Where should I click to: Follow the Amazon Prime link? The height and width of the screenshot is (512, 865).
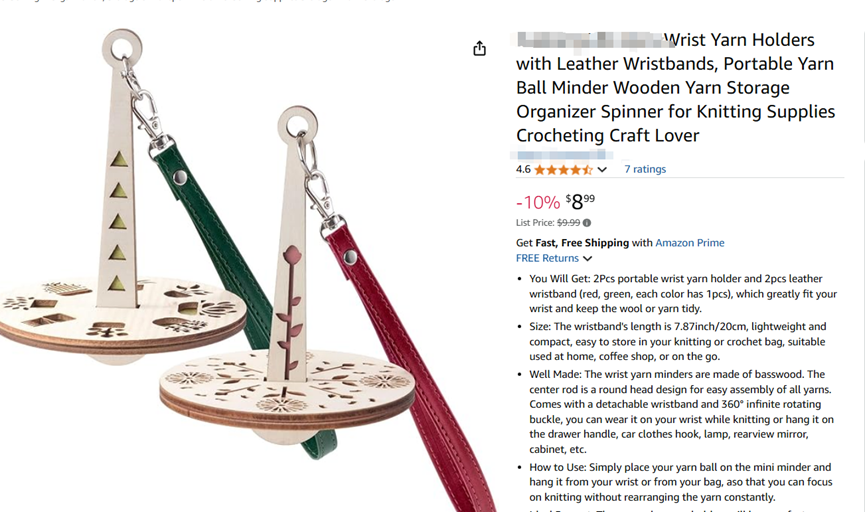tap(690, 243)
